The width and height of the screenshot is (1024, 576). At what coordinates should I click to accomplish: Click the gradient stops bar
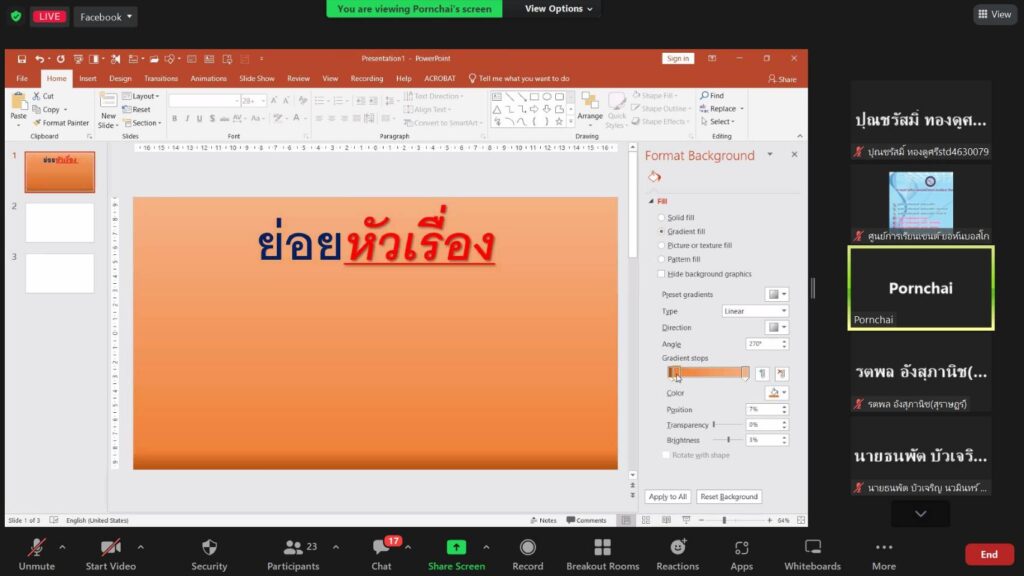pyautogui.click(x=709, y=373)
